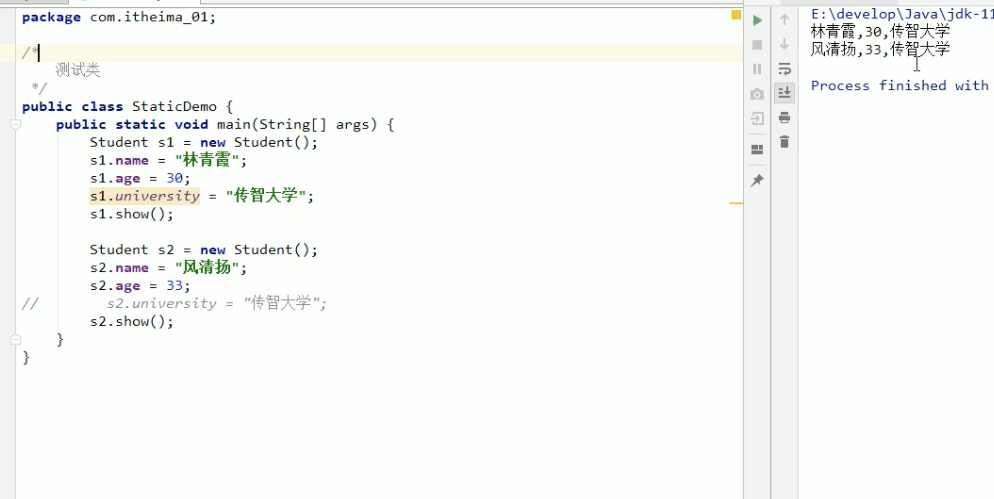Click the package com.itheima_01 line

[x=119, y=17]
